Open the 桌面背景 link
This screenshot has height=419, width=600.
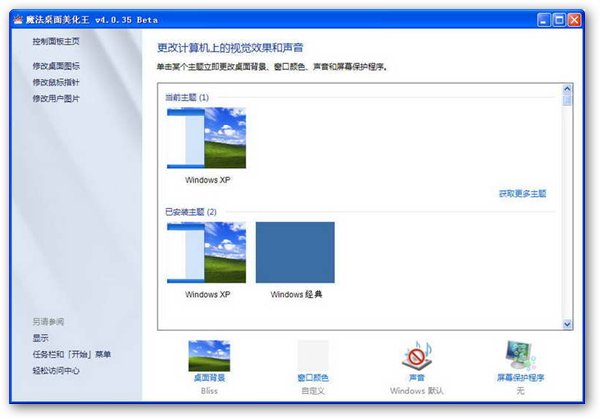tap(209, 378)
